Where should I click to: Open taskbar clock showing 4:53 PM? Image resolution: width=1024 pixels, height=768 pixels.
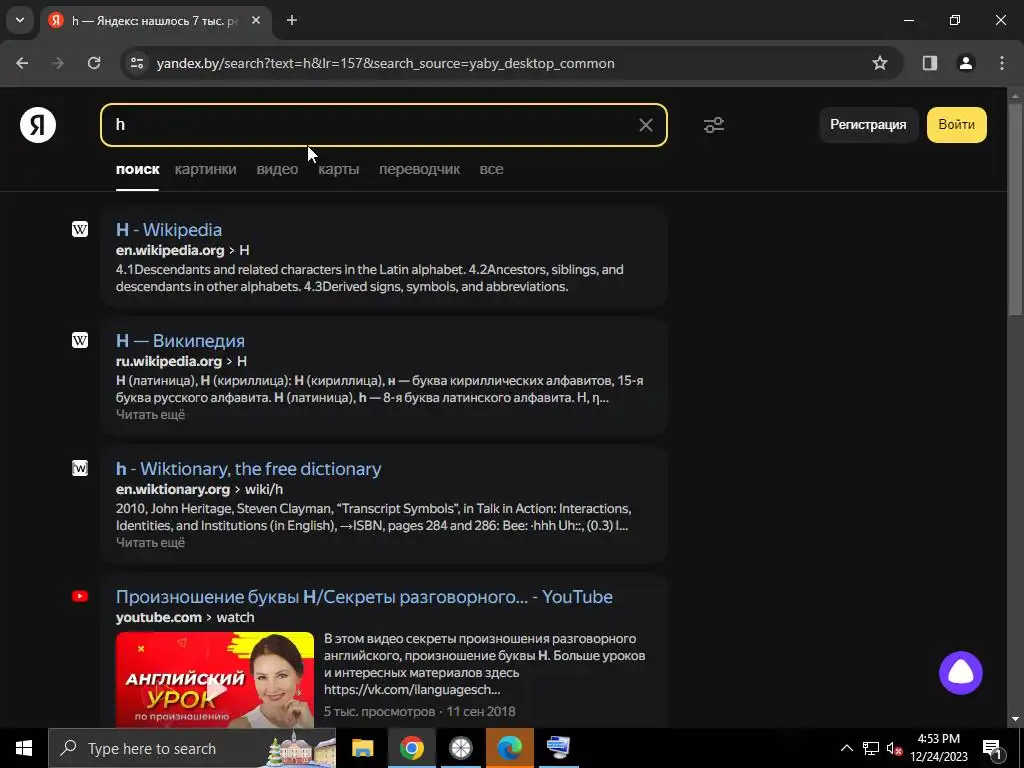click(938, 748)
